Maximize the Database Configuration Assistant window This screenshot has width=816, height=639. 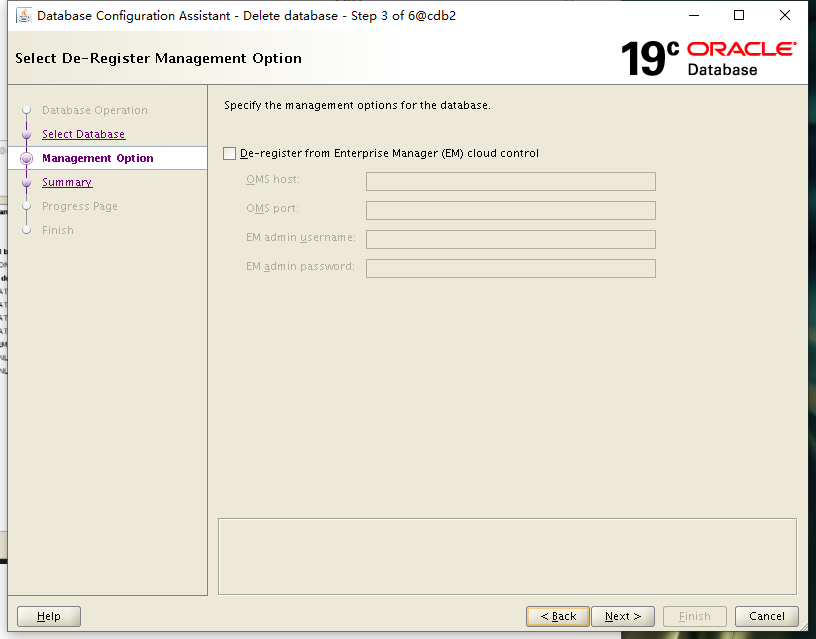coord(739,16)
